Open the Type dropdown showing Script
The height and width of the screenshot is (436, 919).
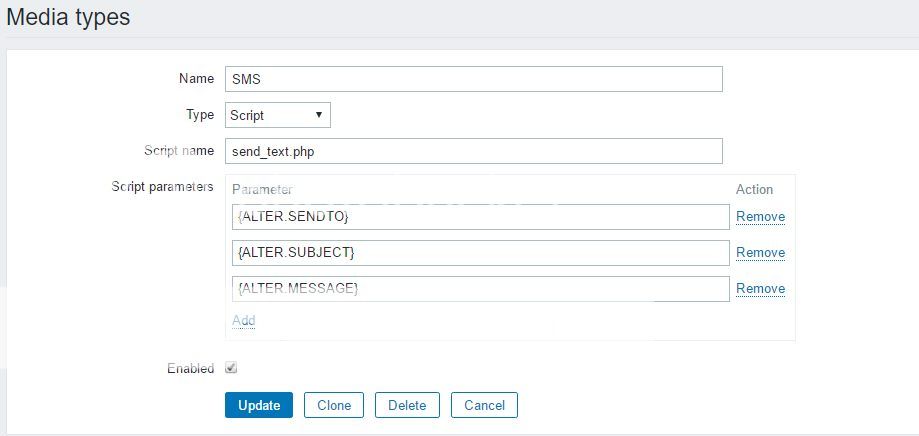click(277, 115)
